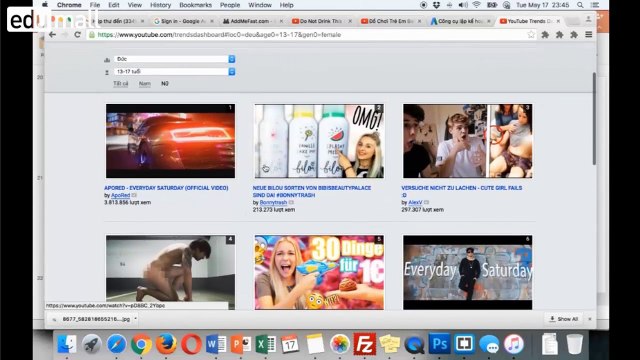Open the country dropdown showing Đức

pyautogui.click(x=174, y=59)
